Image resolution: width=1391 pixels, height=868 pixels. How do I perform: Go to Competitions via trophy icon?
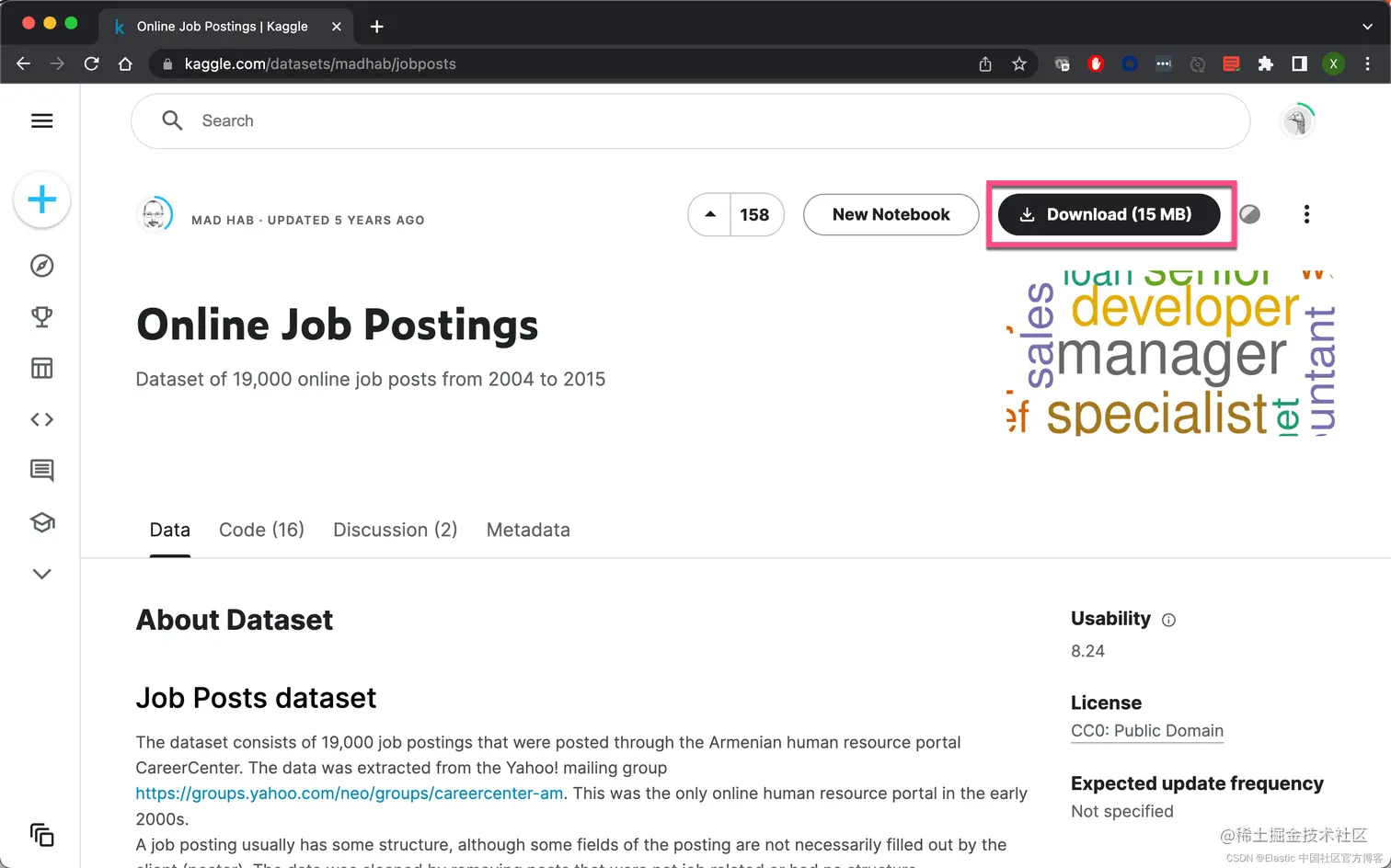(x=42, y=317)
